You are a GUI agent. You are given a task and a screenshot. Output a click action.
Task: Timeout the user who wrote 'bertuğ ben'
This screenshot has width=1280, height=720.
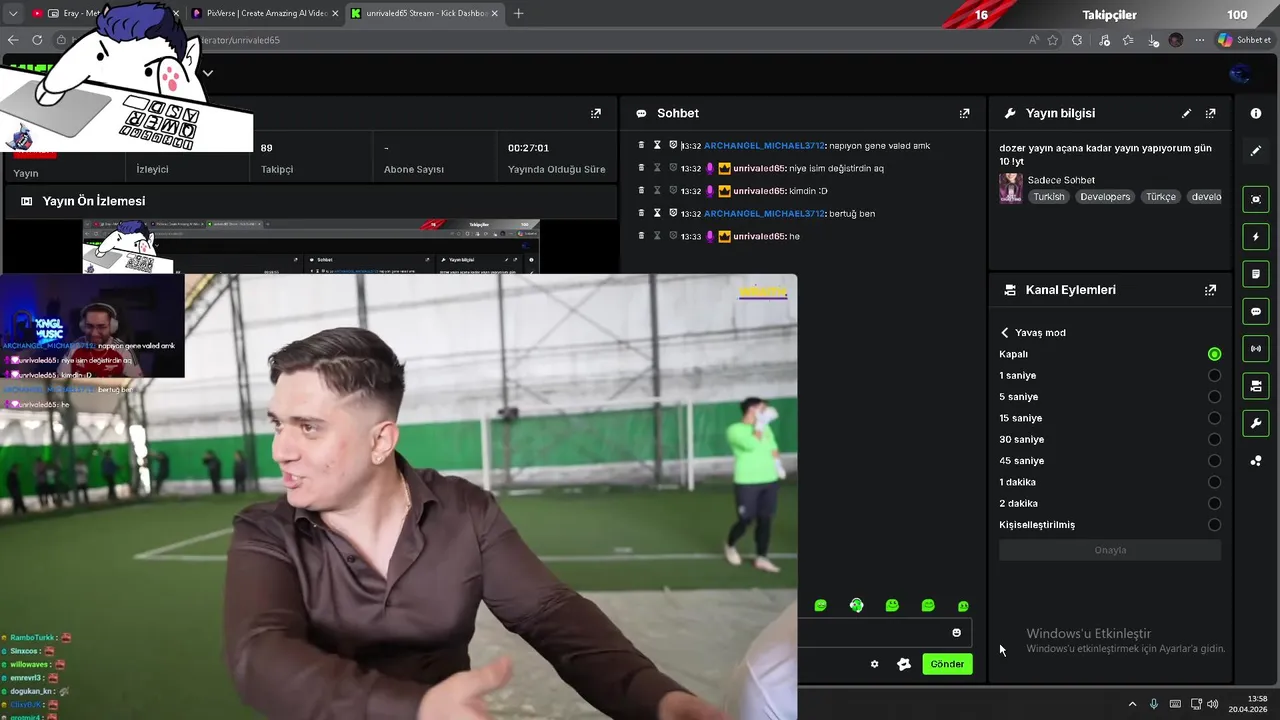coord(657,213)
